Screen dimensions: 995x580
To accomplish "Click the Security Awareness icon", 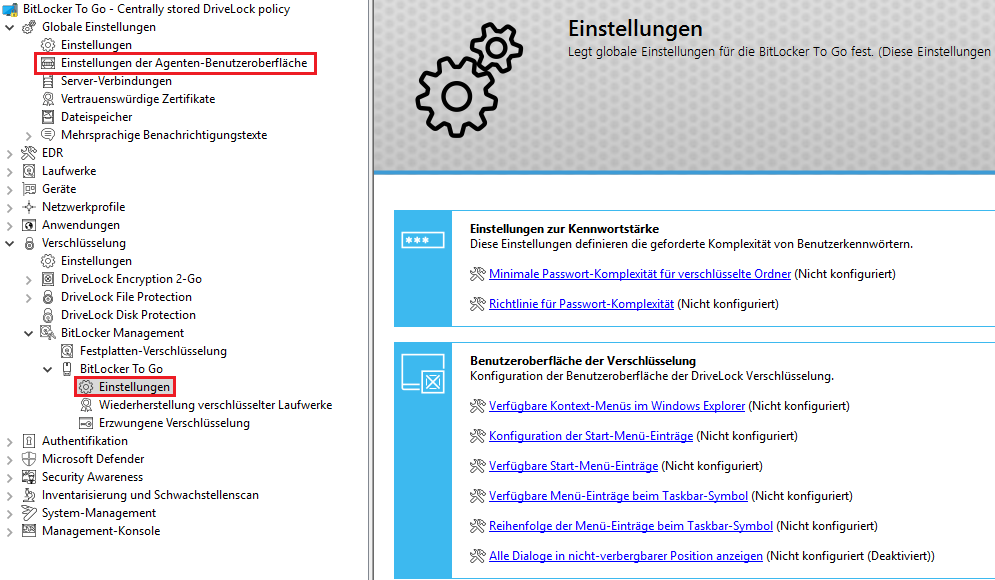I will (29, 477).
